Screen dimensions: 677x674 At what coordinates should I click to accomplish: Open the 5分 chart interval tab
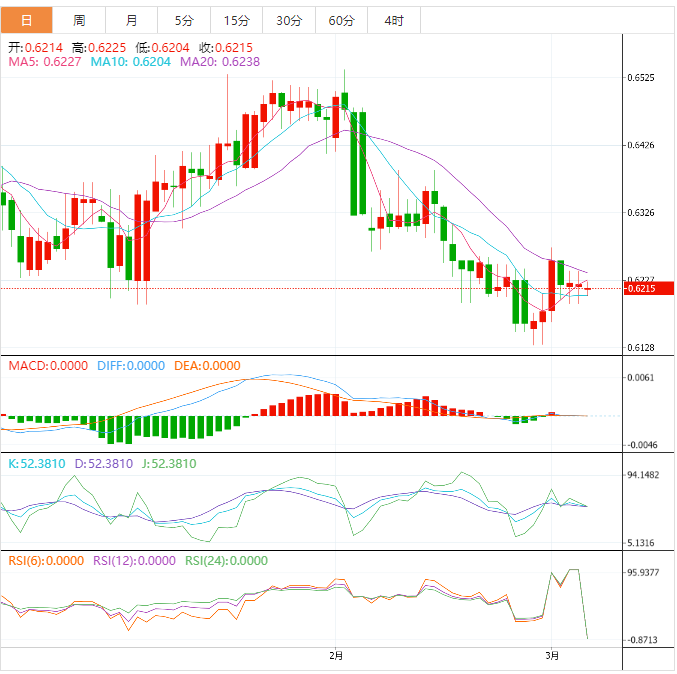click(x=184, y=20)
